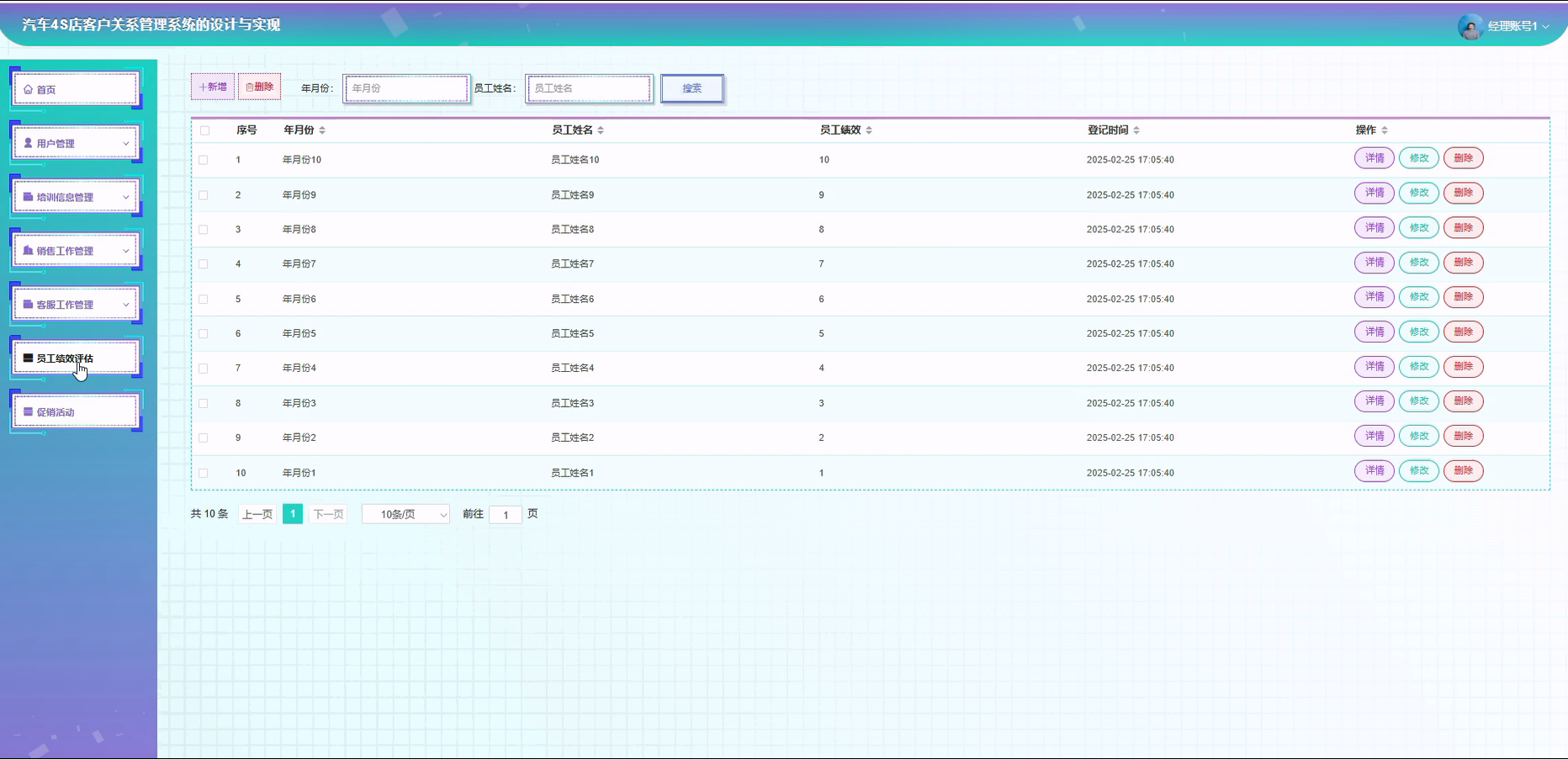Click the toolbar 删除 button
Image resolution: width=1568 pixels, height=759 pixels.
[259, 87]
